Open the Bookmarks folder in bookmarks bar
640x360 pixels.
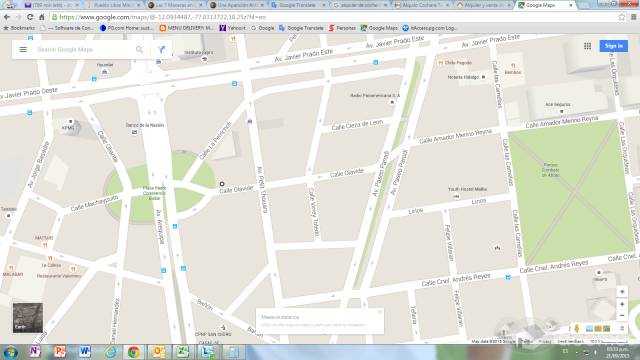pos(19,28)
